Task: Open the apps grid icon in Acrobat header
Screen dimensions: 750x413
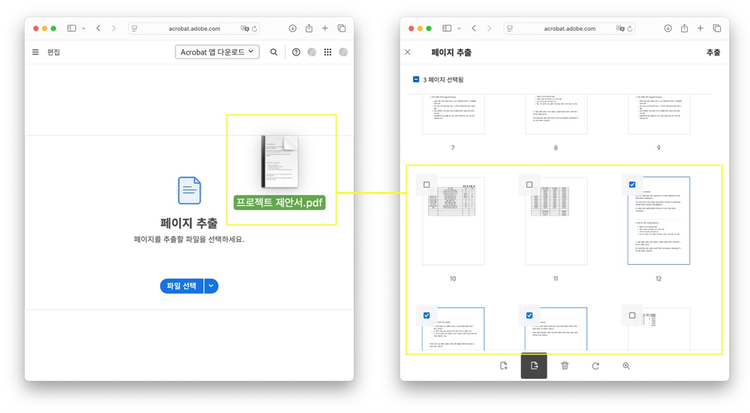Action: pos(328,52)
